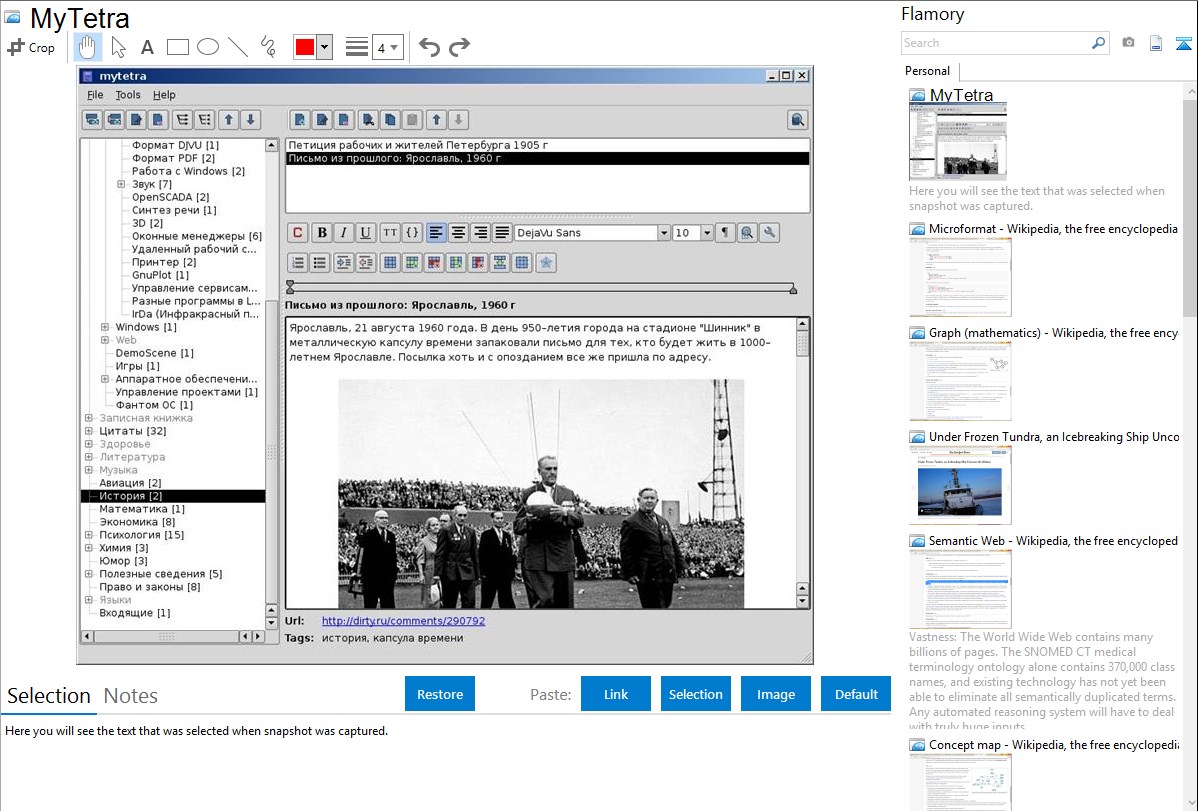The width and height of the screenshot is (1198, 811).
Task: Undo the last annotation
Action: (x=429, y=47)
